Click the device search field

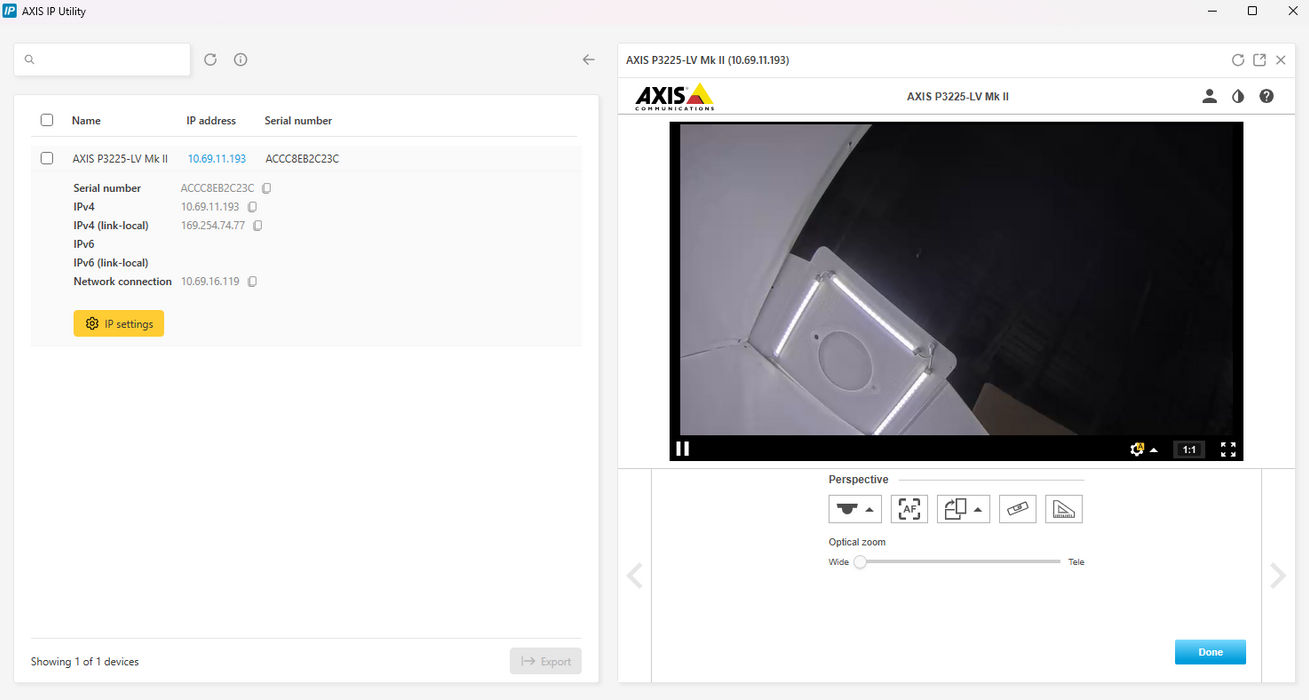tap(102, 60)
